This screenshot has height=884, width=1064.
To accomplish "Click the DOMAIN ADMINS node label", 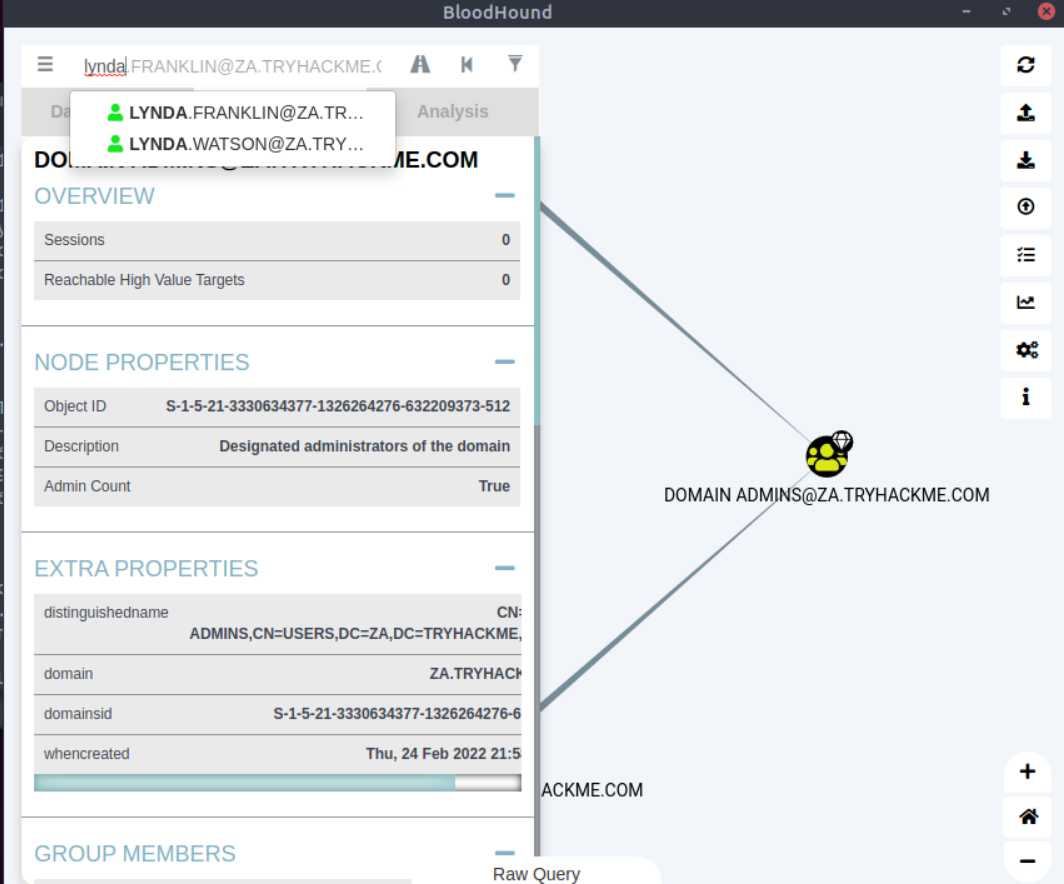I will (826, 495).
